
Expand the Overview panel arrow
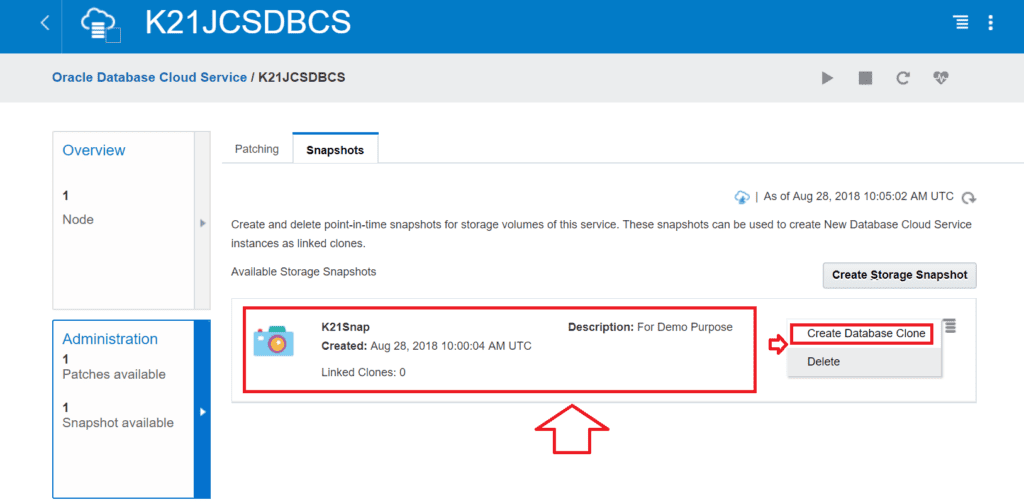[202, 223]
